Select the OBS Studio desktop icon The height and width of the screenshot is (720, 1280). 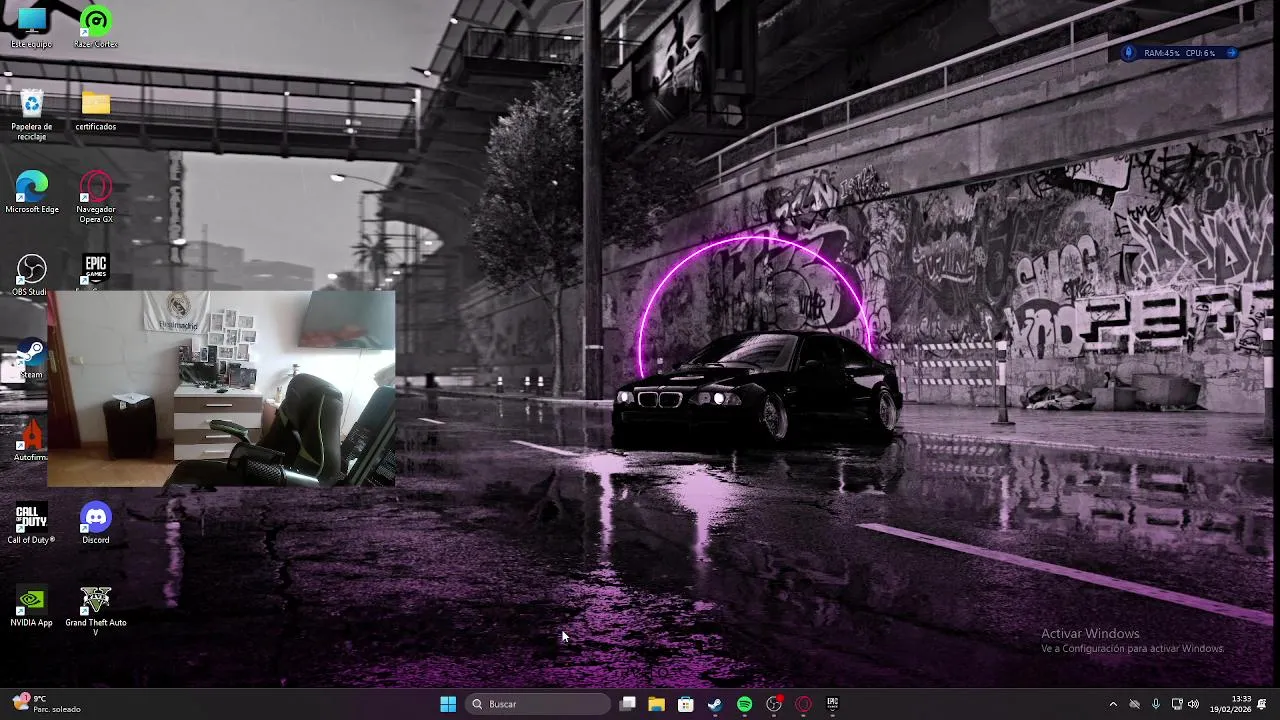31,275
